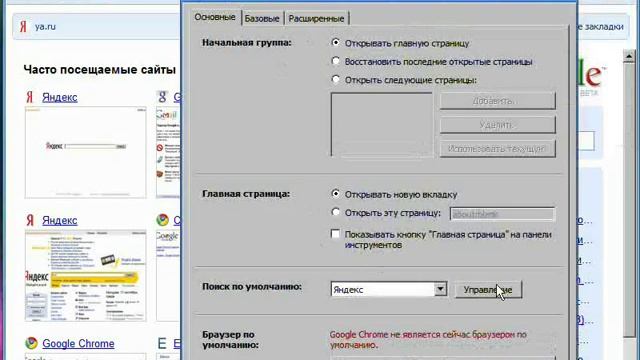640x360 pixels.
Task: Enable the 'Главная страница' toolbar button checkbox
Action: pos(335,234)
